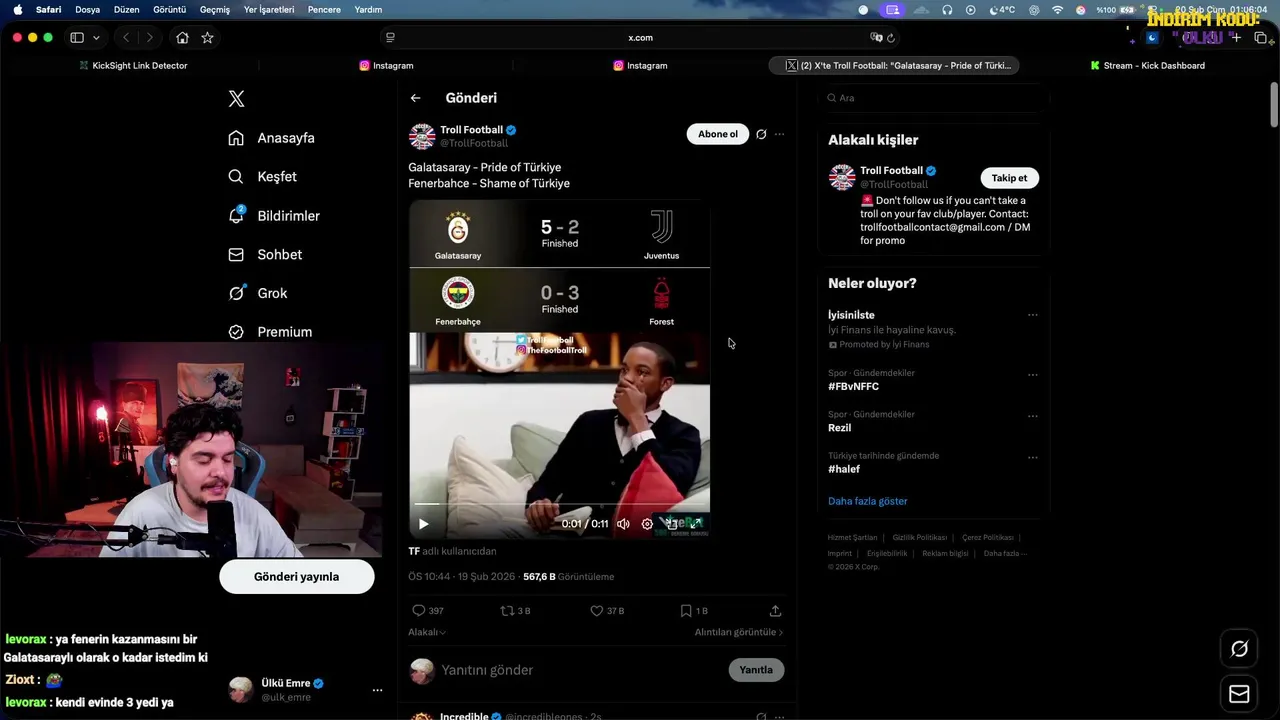This screenshot has height=720, width=1280.
Task: Click Safari back navigation arrow
Action: pos(126,38)
